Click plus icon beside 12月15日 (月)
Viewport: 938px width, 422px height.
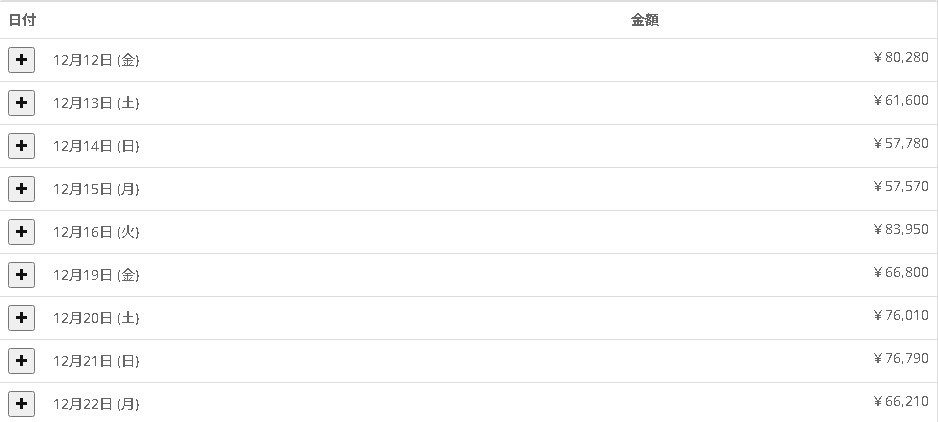tap(21, 189)
